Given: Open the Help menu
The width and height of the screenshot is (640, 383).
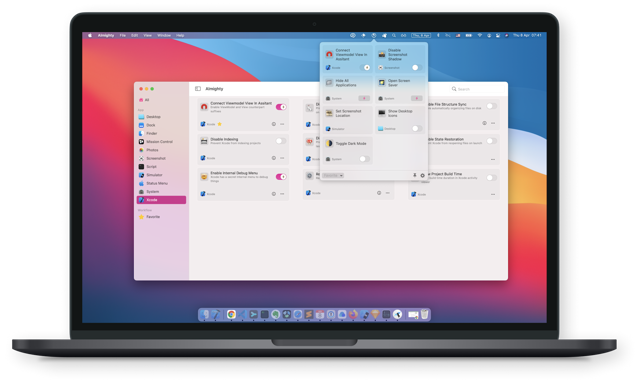Looking at the screenshot, I should point(180,36).
